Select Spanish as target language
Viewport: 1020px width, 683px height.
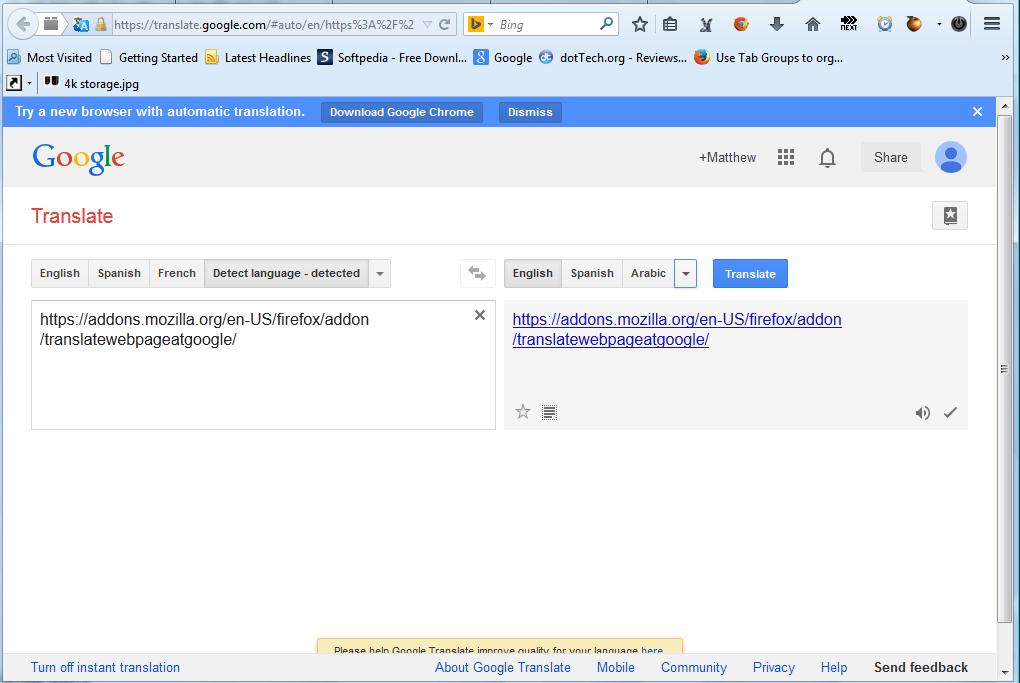click(x=592, y=273)
